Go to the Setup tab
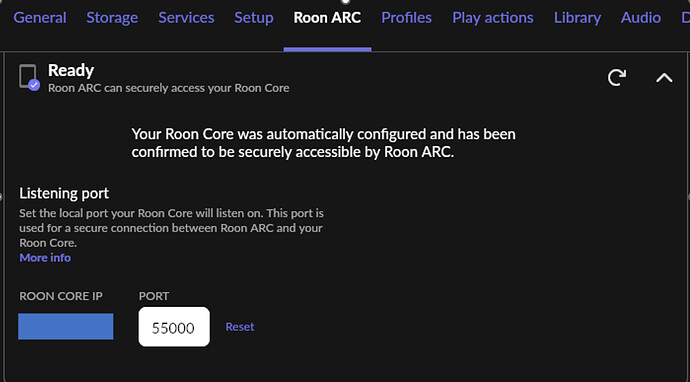 tap(254, 18)
